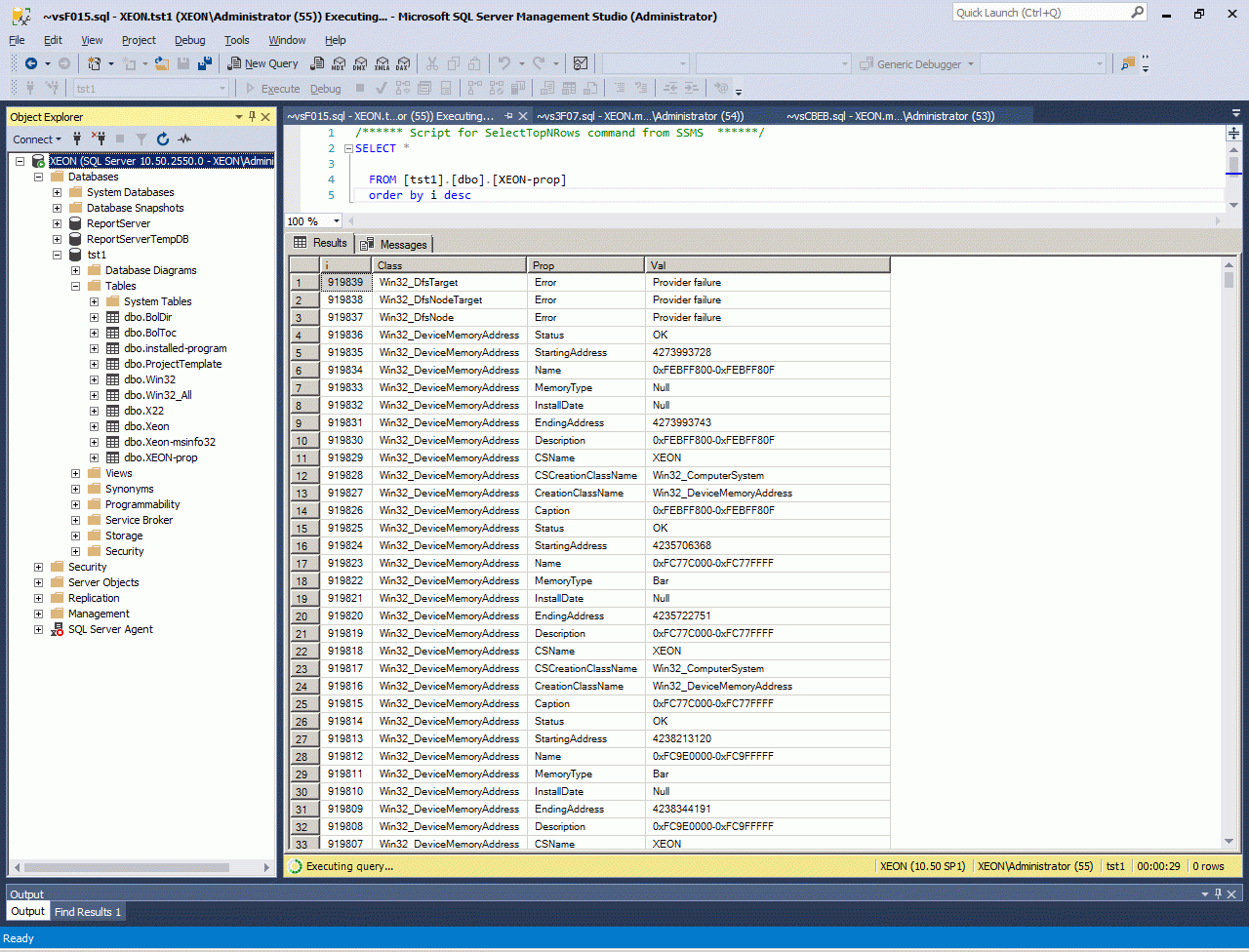The width and height of the screenshot is (1249, 952).
Task: Close the Object Explorer panel
Action: 265,117
